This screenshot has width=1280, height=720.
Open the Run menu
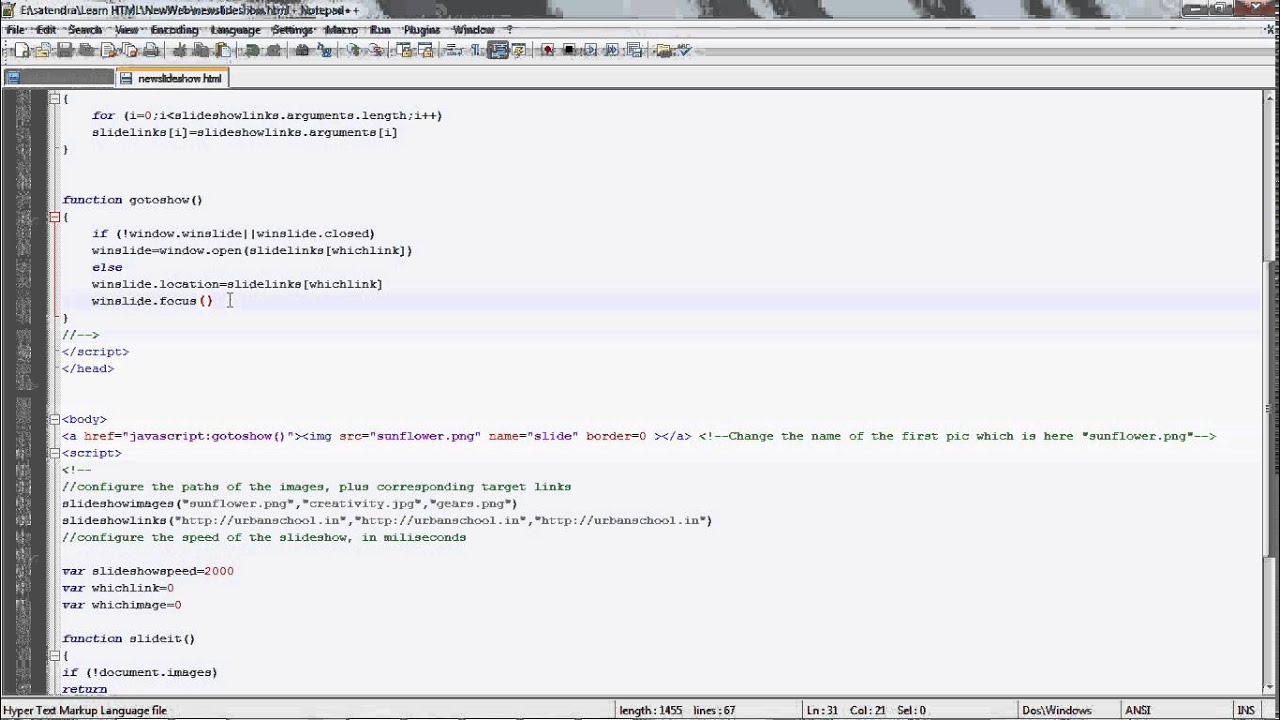380,30
